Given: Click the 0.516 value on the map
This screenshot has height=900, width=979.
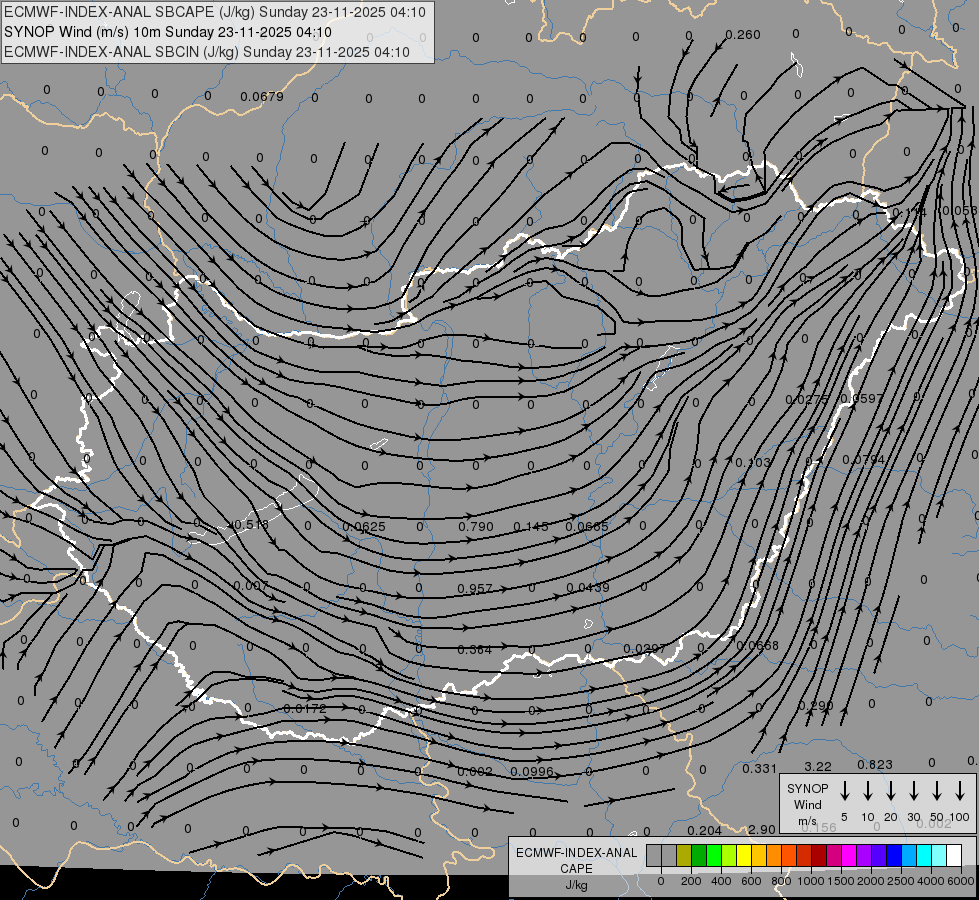Looking at the screenshot, I should point(250,525).
